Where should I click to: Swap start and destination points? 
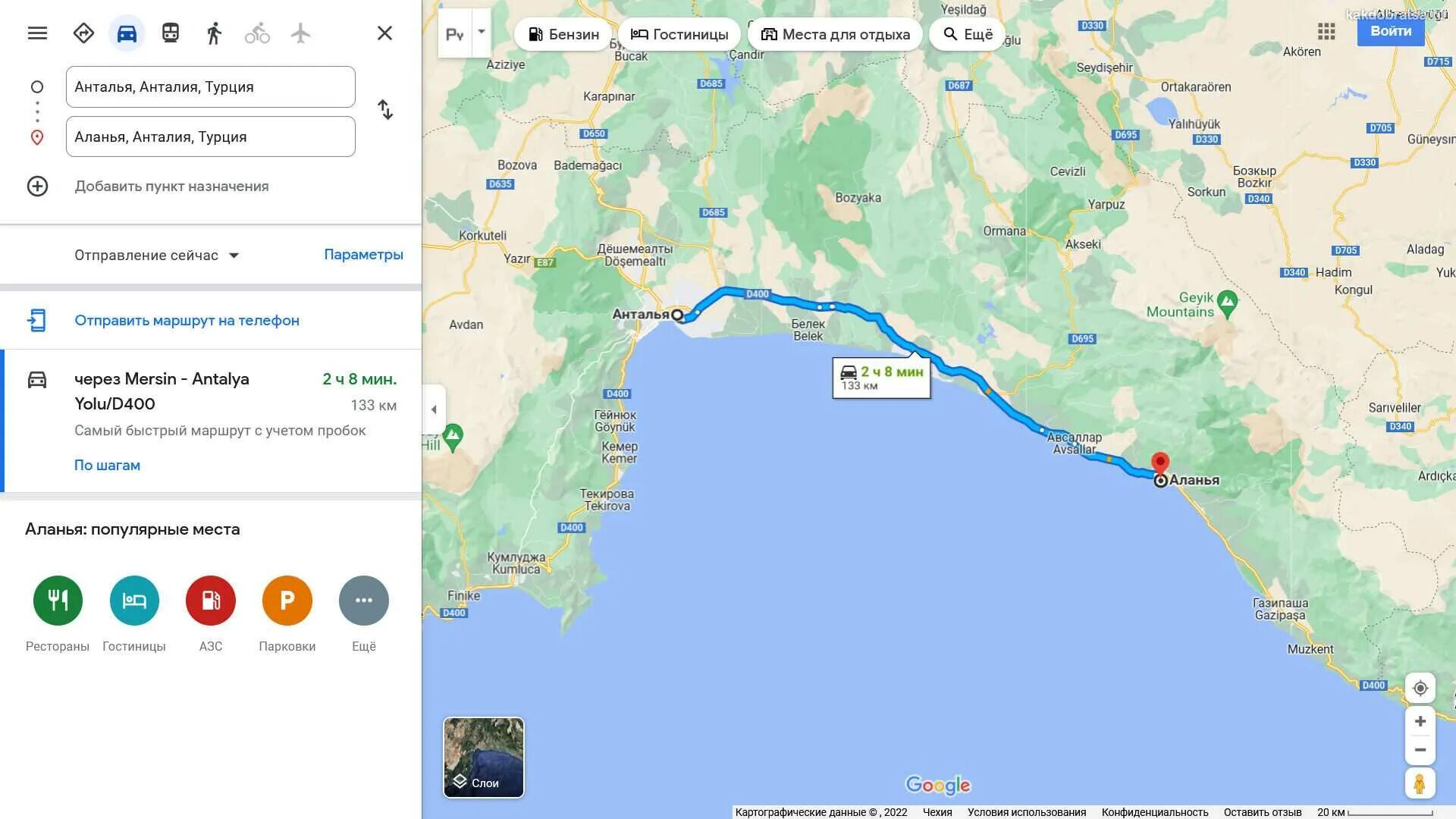(385, 110)
